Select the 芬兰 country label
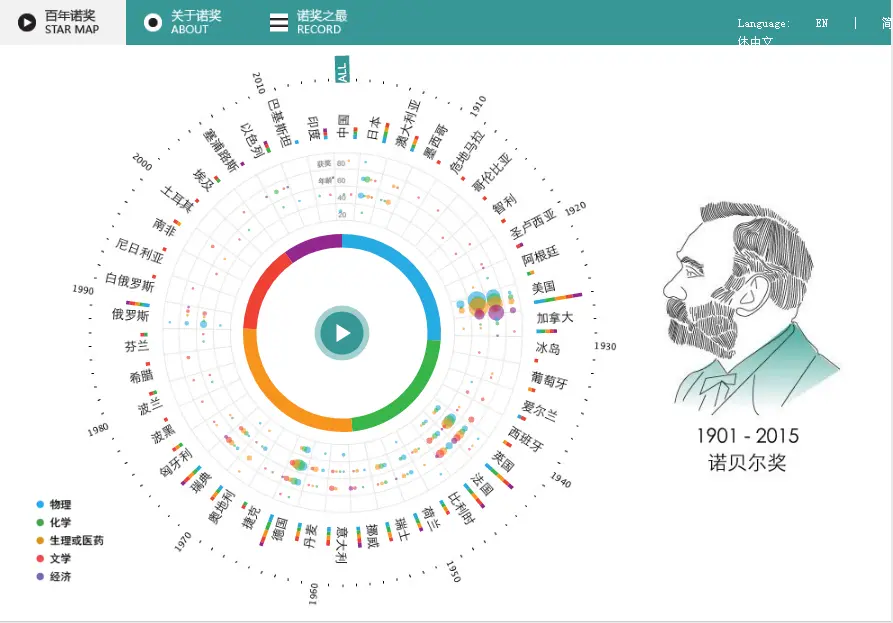Image resolution: width=893 pixels, height=623 pixels. 137,345
